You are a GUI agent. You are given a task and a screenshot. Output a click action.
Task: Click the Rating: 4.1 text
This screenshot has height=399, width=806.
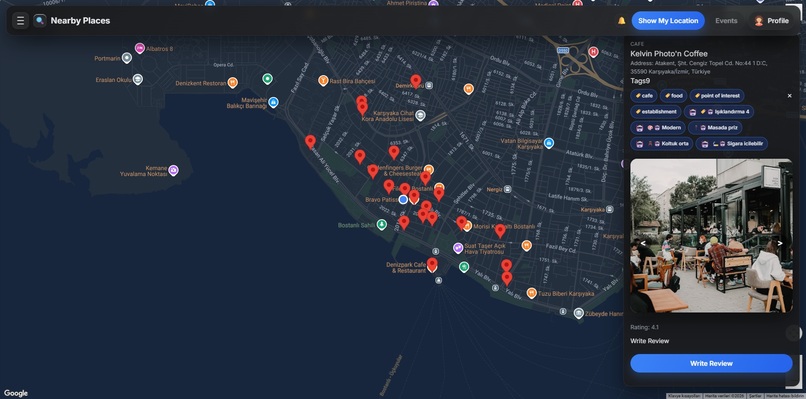pos(645,328)
